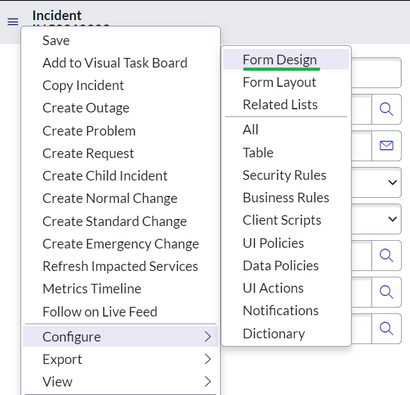Open Form Layout

[x=279, y=82]
